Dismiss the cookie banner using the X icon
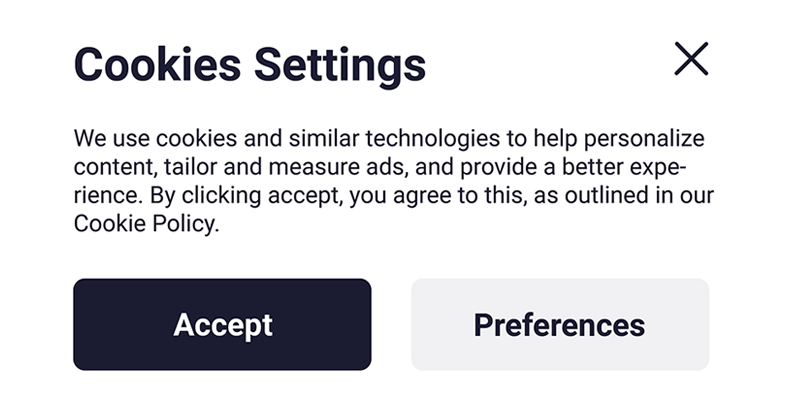The width and height of the screenshot is (787, 410). pos(691,60)
